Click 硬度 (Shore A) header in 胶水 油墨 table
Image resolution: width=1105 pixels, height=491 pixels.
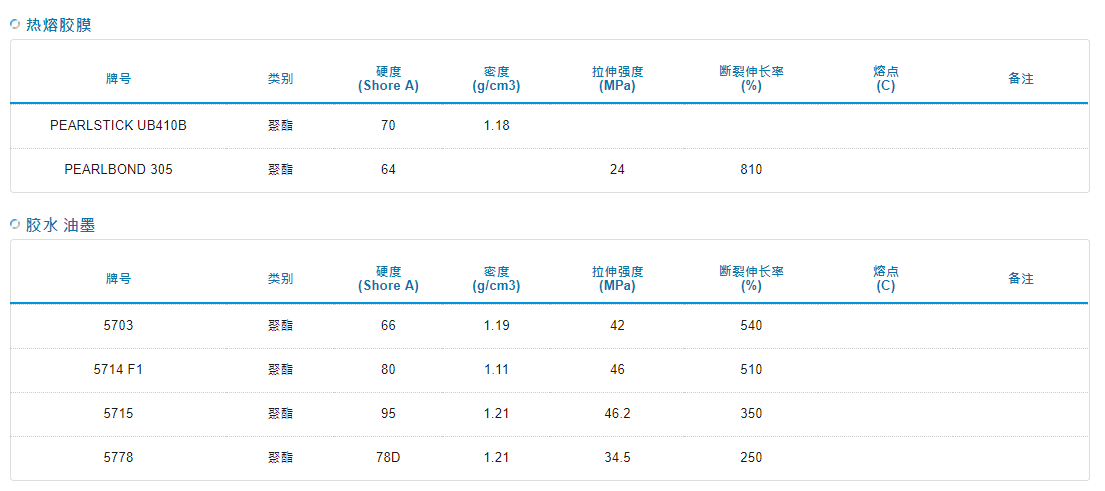point(388,279)
